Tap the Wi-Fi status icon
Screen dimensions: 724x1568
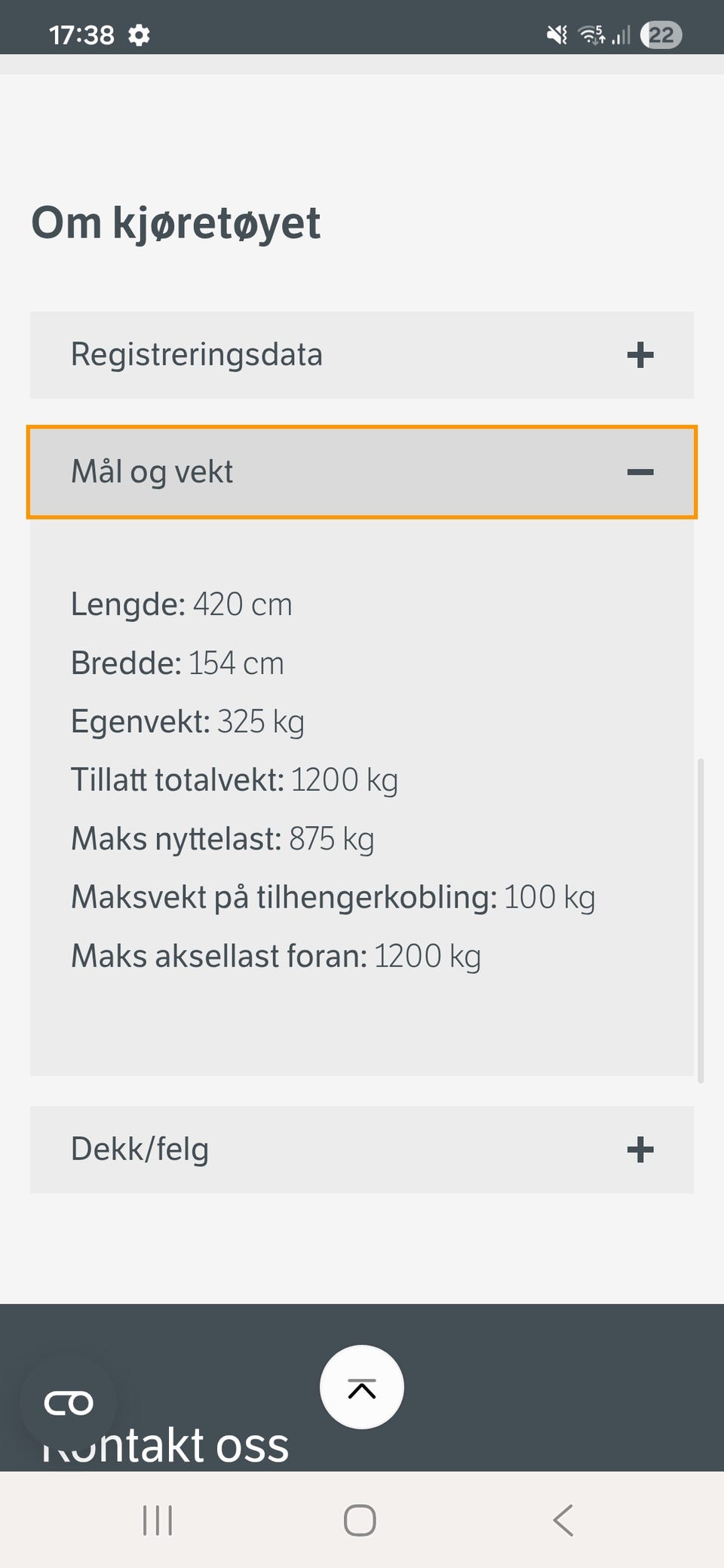tap(591, 35)
